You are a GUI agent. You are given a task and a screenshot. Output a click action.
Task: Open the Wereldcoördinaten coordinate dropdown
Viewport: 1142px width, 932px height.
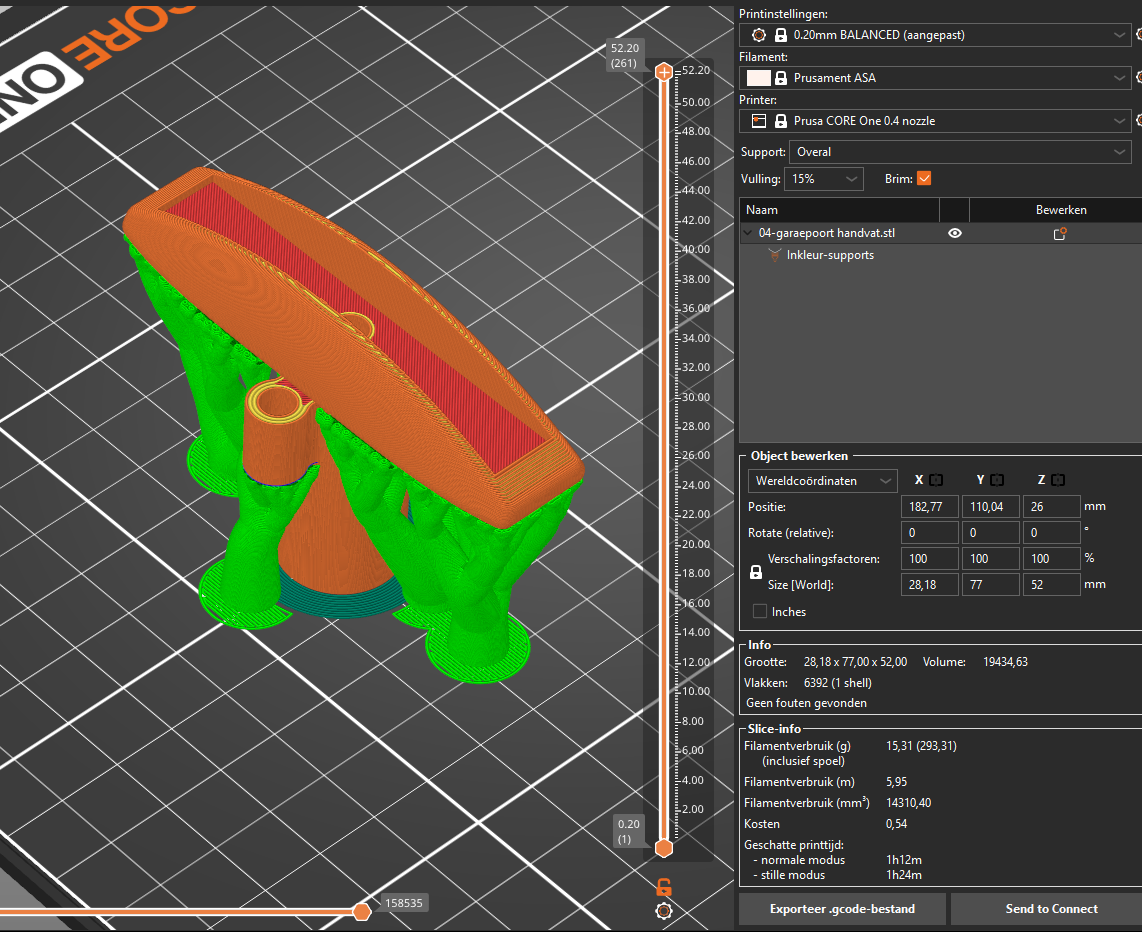[822, 481]
